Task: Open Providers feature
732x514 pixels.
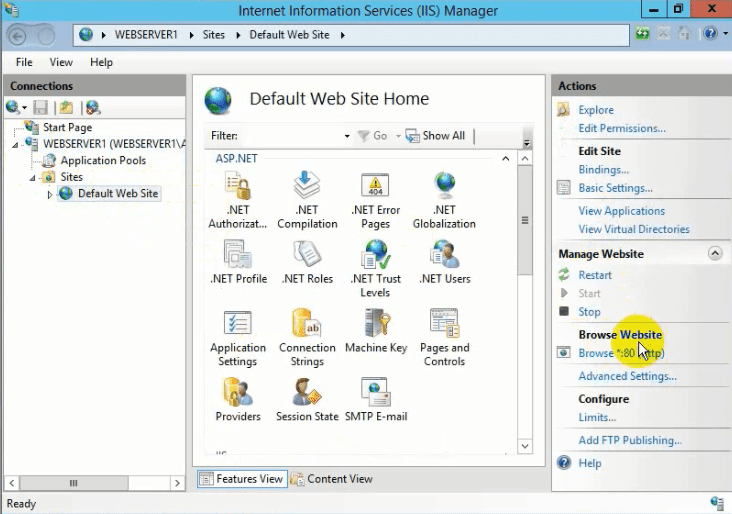Action: [x=238, y=400]
